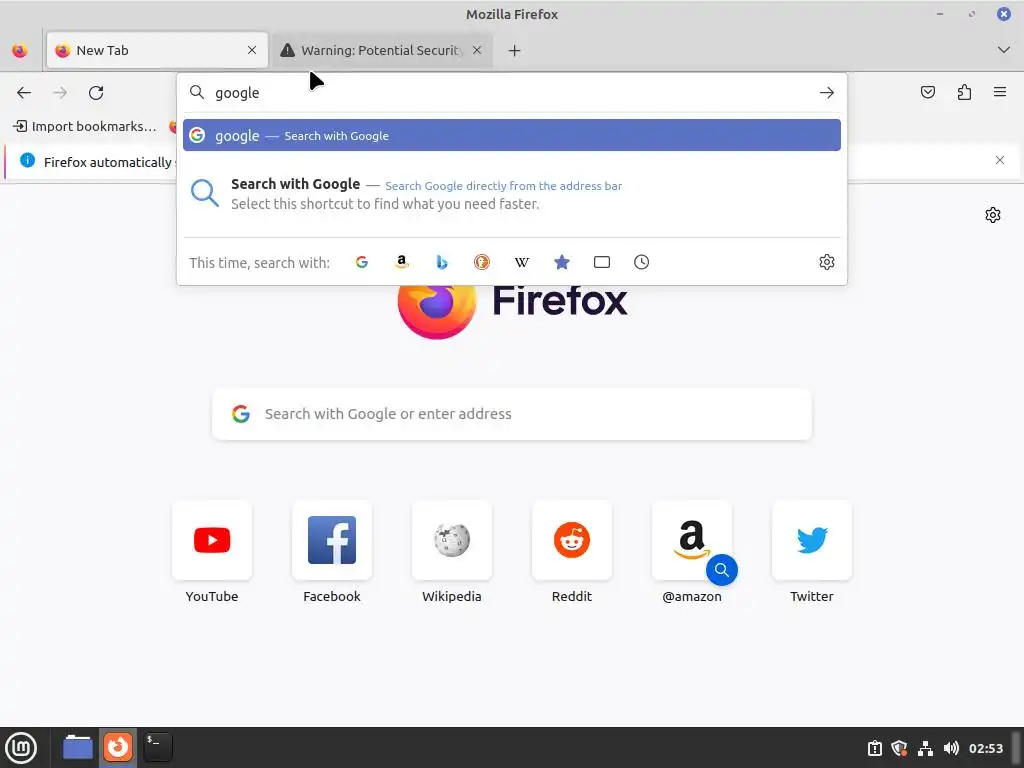The image size is (1024, 768).
Task: Click the Firefox taskbar icon
Action: (x=118, y=747)
